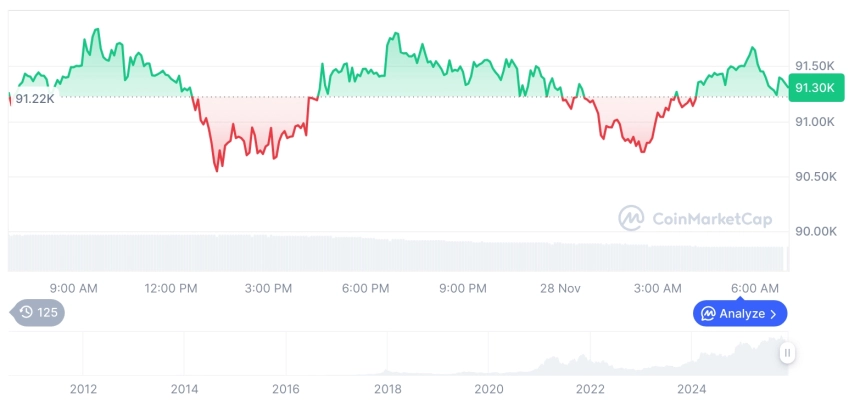Viewport: 860px width, 401px height.
Task: Select 2024 on the overview timeline
Action: coord(692,389)
